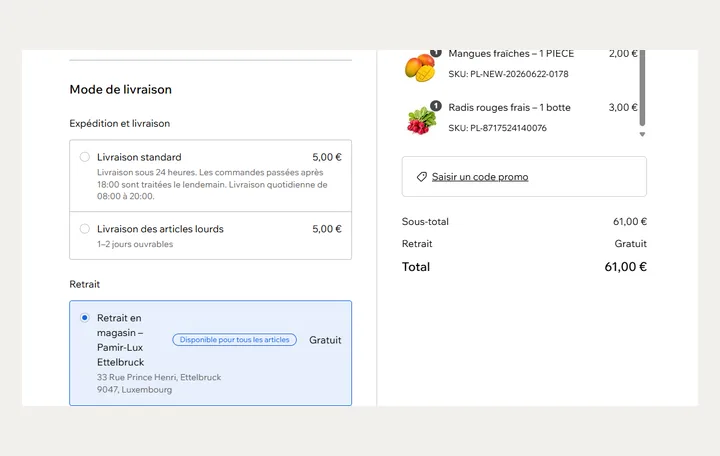Click the 33 Rue Prince Henri, Ettelbruck address

159,377
